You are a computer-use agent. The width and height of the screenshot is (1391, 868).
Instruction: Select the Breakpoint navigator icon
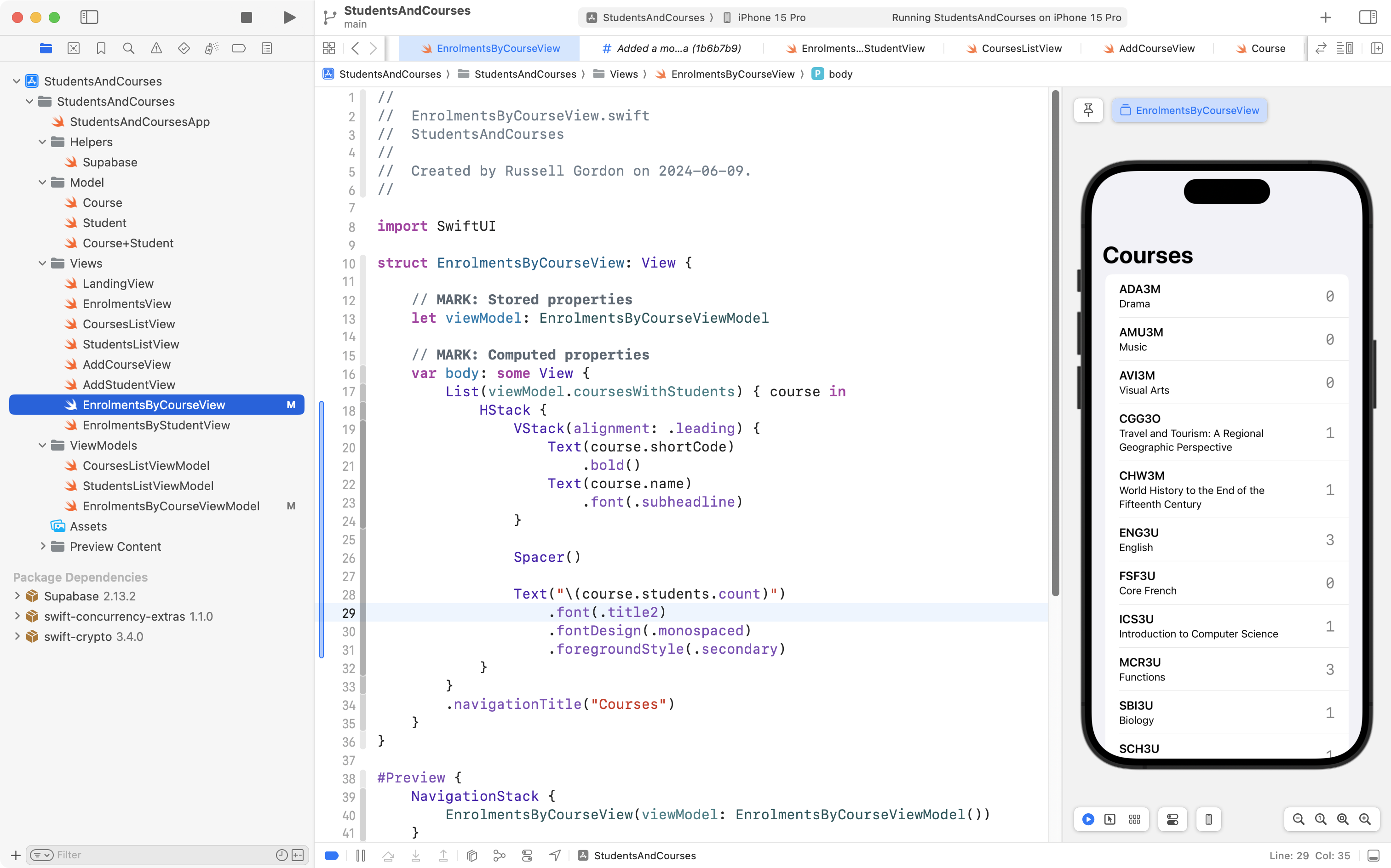tap(239, 48)
